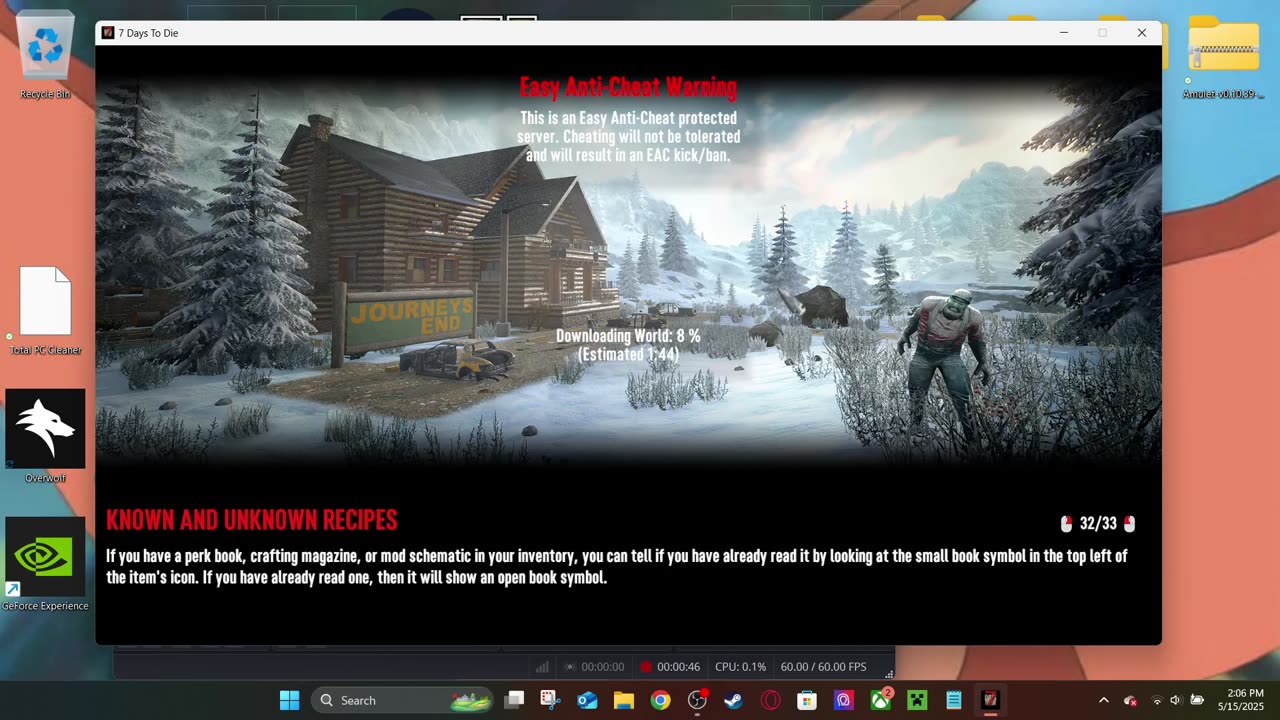Click the OBS signal strength bars icon
This screenshot has height=720, width=1280.
[x=542, y=667]
